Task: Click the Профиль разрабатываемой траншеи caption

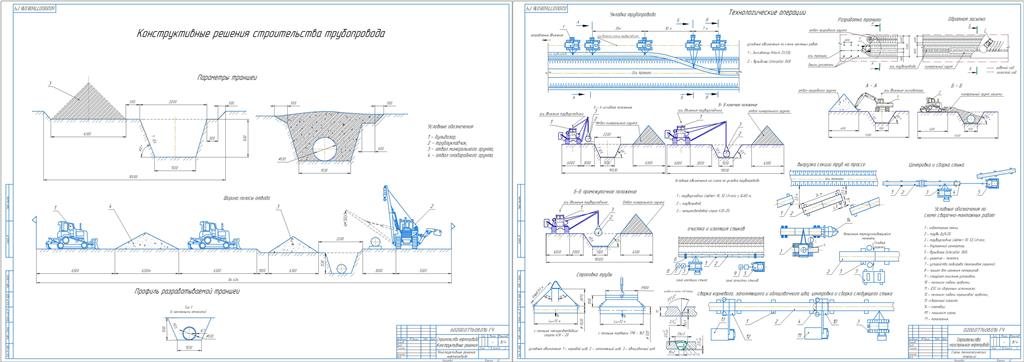Action: pos(189,291)
